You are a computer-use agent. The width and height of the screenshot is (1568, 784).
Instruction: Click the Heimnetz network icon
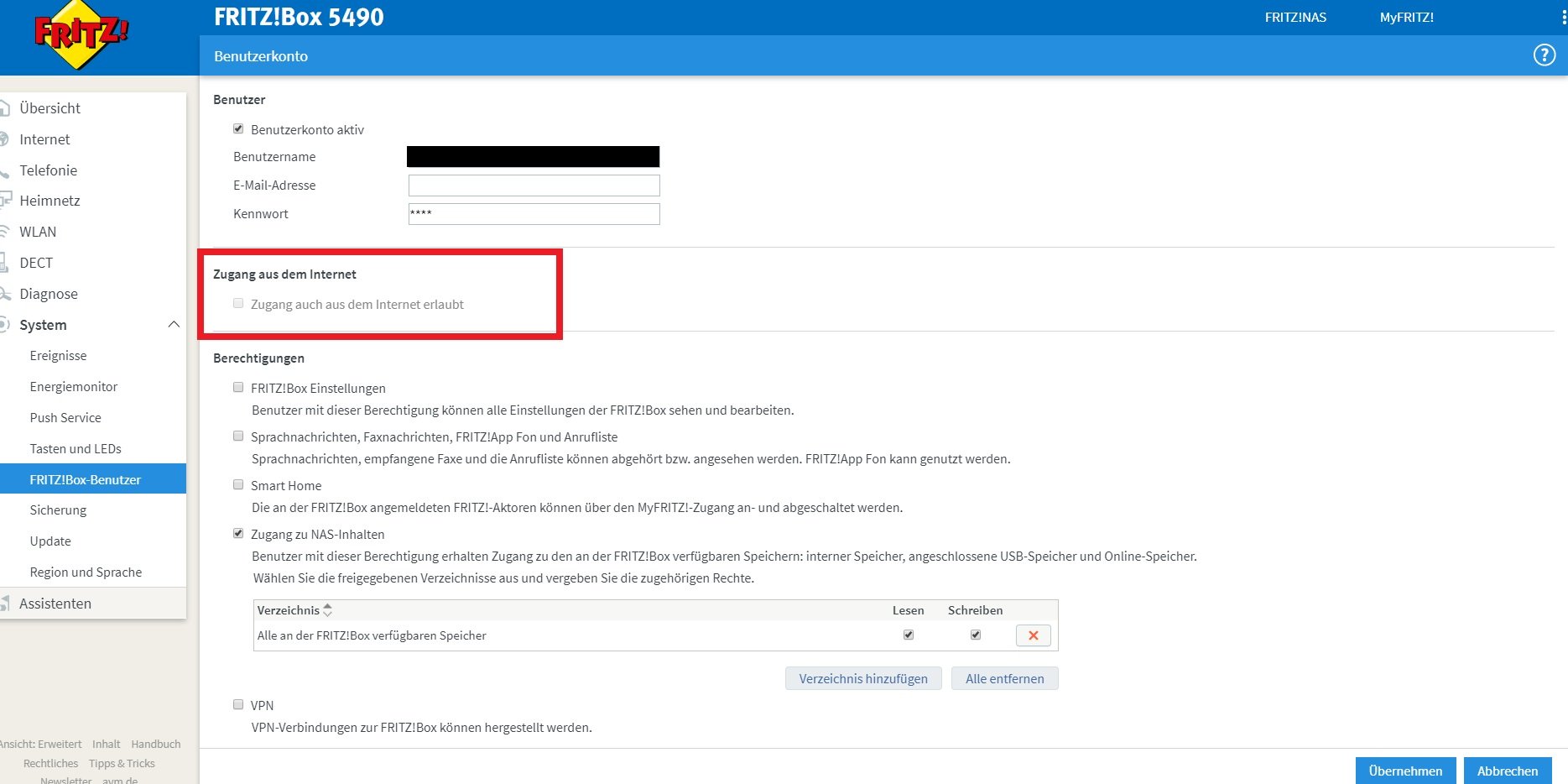(x=5, y=201)
